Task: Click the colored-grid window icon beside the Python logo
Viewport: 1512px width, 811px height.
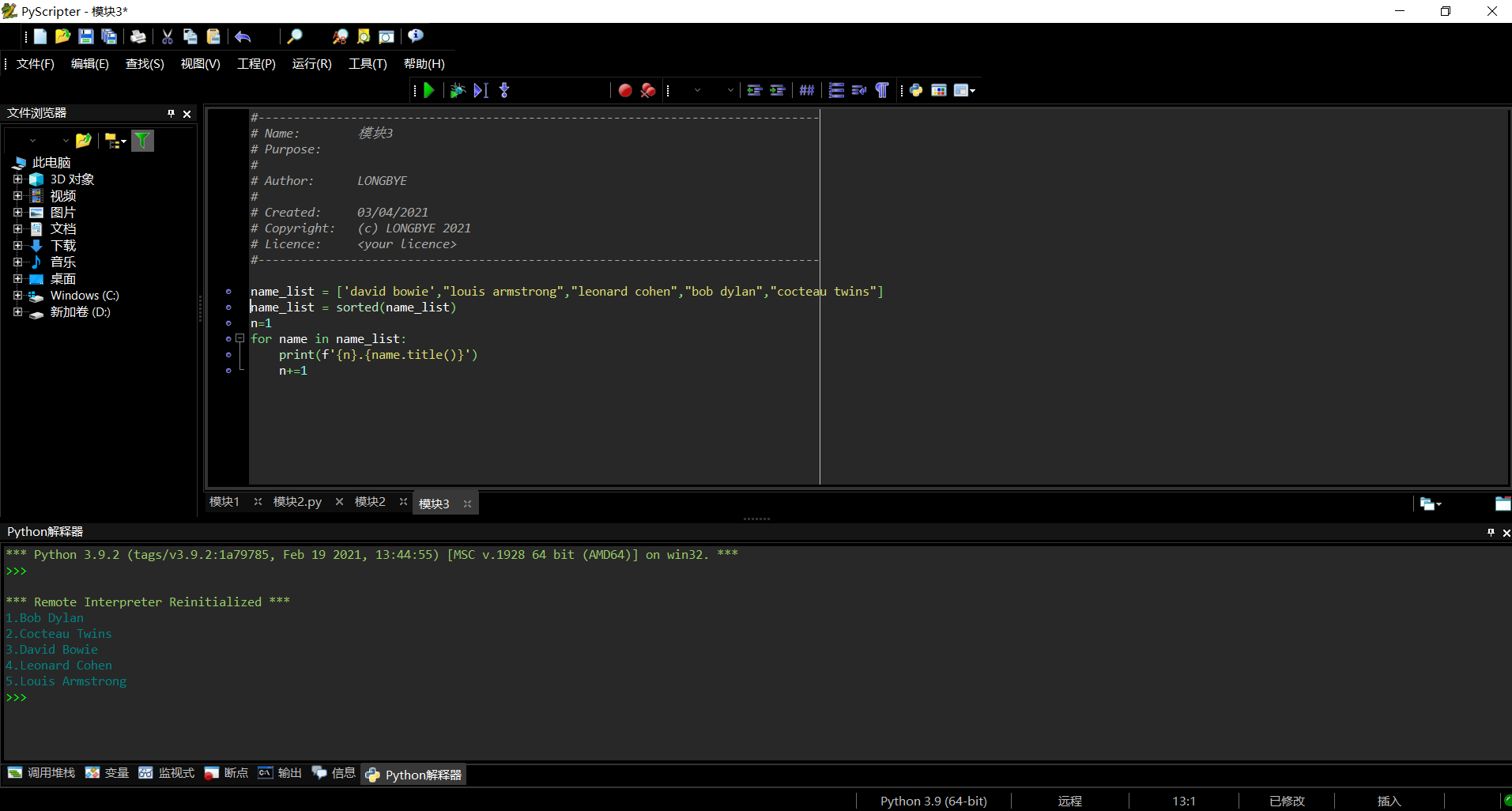Action: [x=939, y=90]
